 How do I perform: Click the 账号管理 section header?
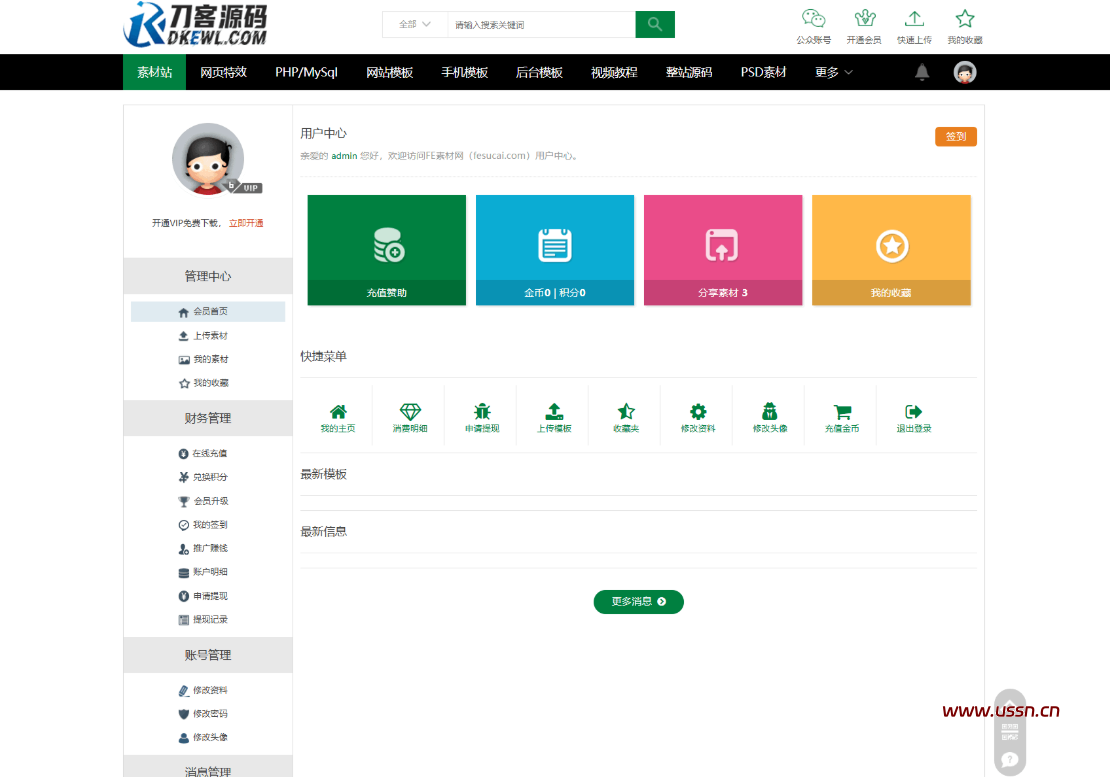click(x=208, y=655)
